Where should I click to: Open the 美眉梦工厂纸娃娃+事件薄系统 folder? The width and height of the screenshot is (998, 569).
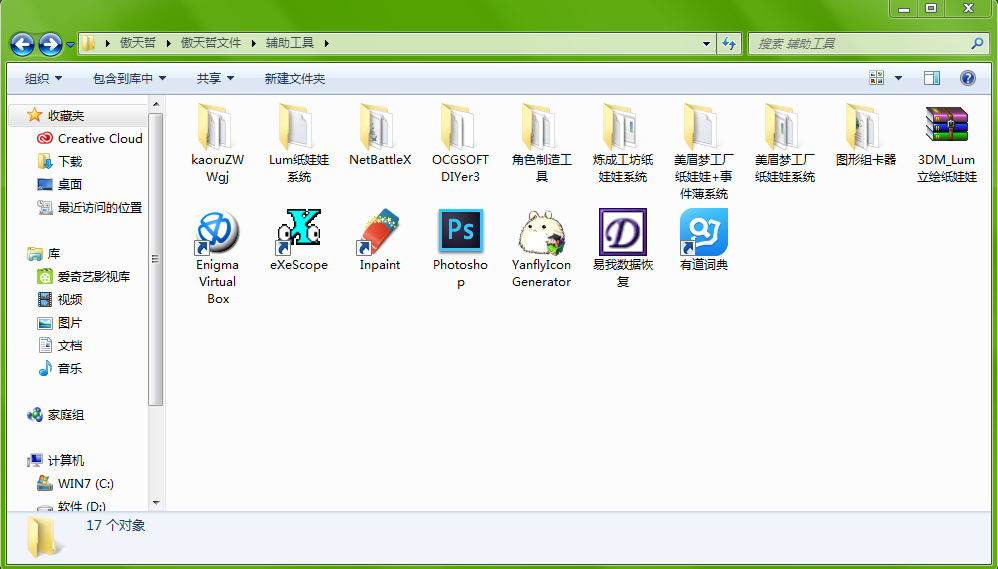coord(703,151)
